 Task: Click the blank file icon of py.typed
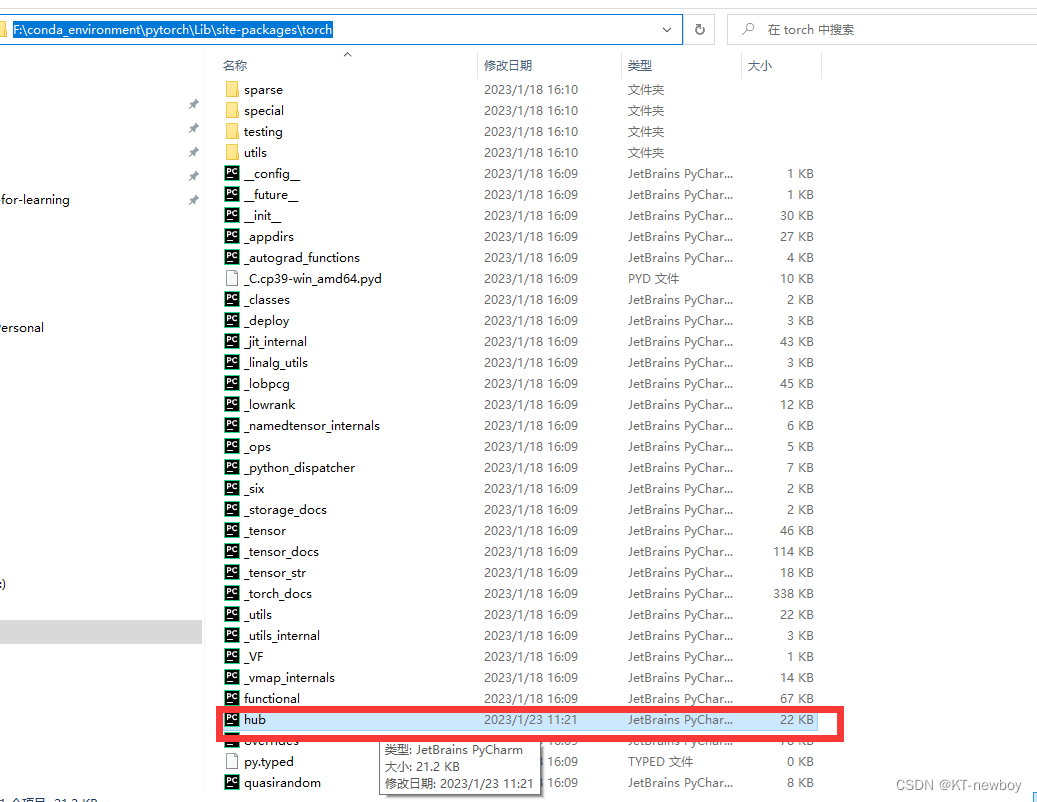232,762
